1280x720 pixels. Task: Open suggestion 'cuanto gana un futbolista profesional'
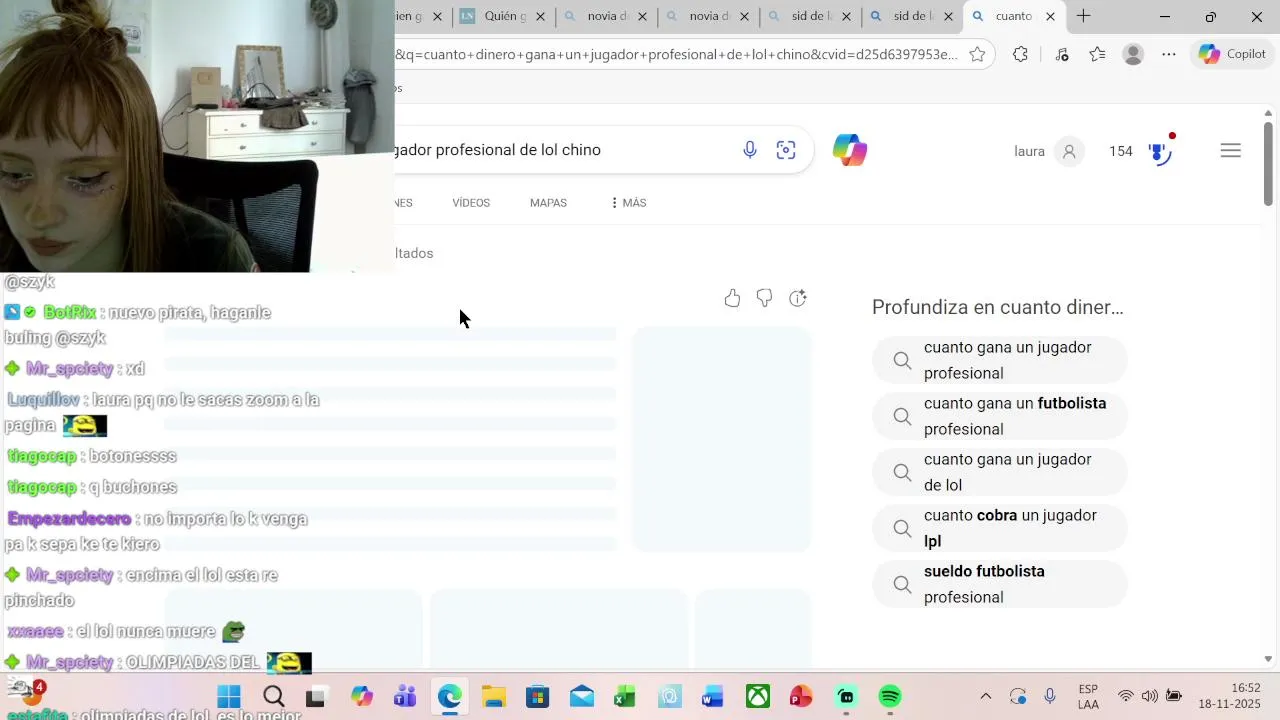(1000, 416)
